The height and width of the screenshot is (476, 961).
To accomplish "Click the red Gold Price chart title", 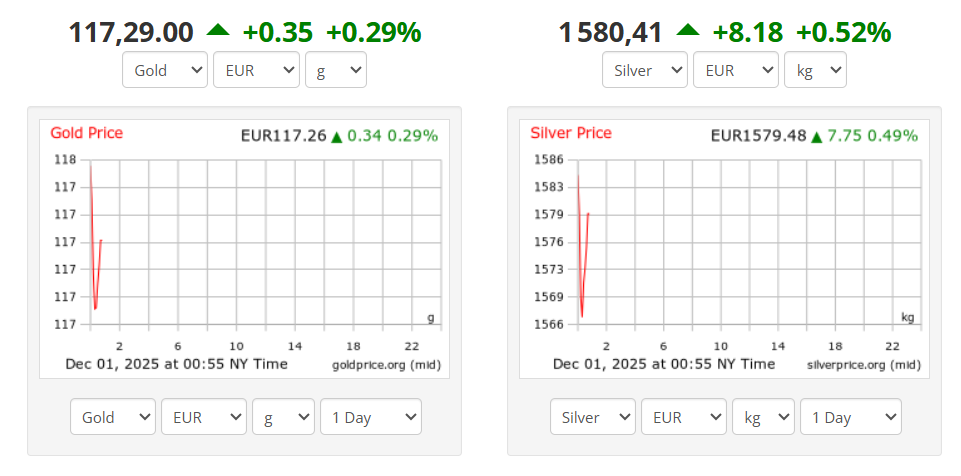I will click(x=87, y=133).
